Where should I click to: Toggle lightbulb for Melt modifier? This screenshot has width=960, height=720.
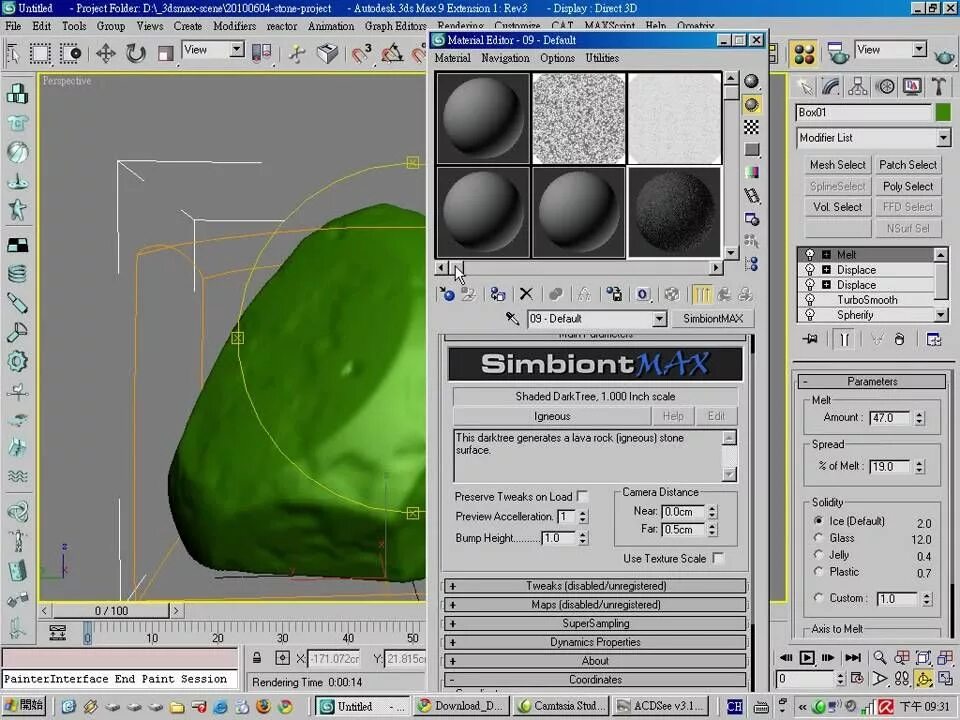point(810,254)
